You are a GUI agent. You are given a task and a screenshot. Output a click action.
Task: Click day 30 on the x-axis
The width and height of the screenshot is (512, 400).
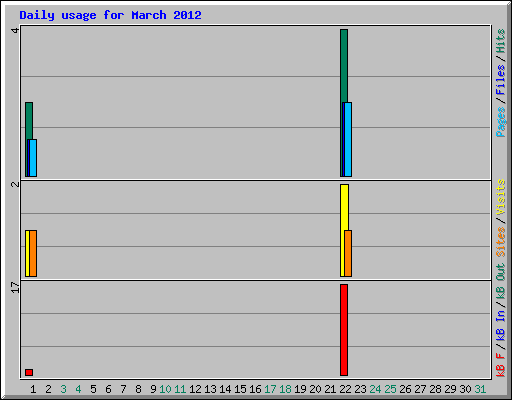[465, 389]
